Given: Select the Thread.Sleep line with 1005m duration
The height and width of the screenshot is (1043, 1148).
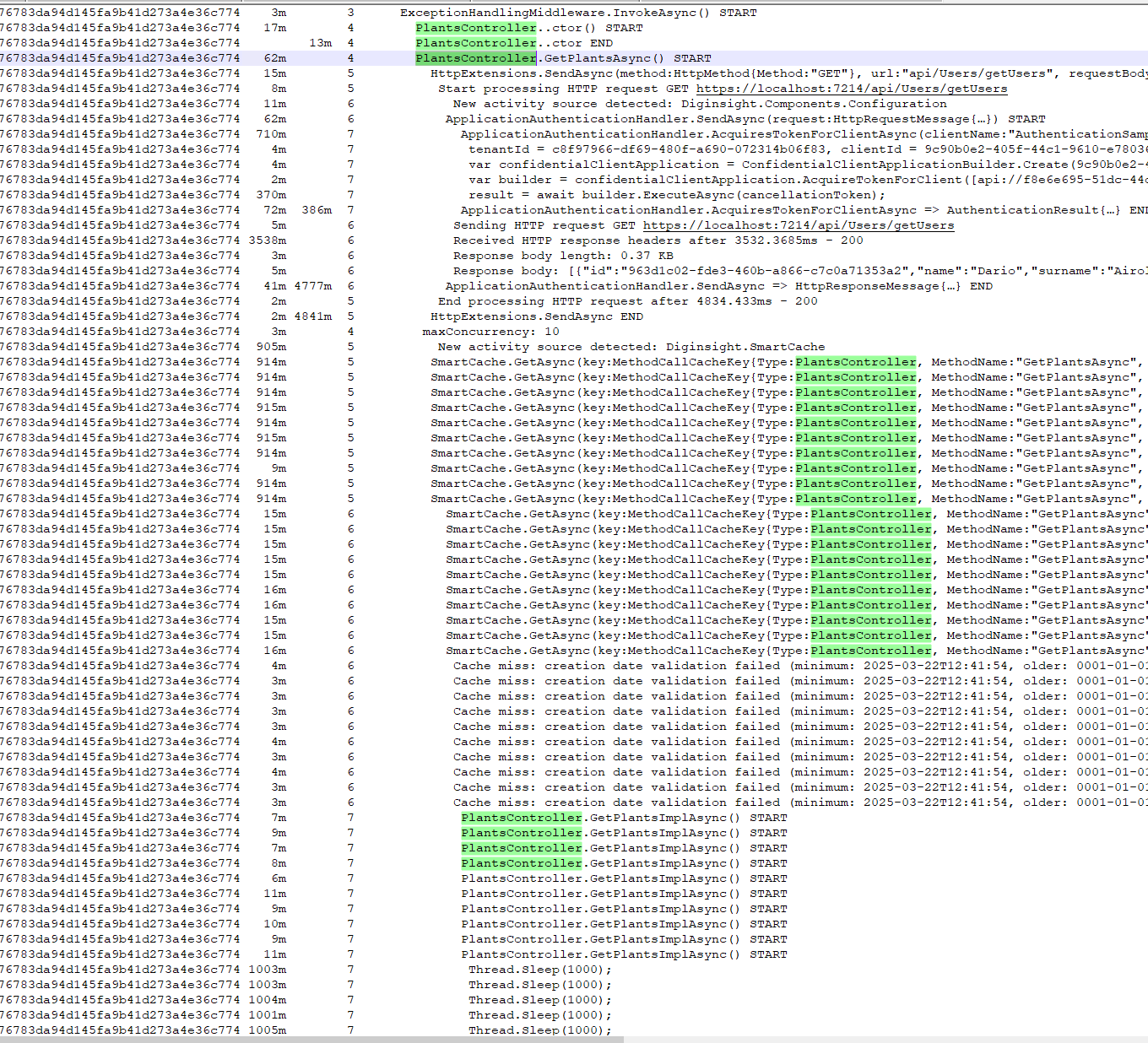Looking at the screenshot, I should [x=539, y=1030].
